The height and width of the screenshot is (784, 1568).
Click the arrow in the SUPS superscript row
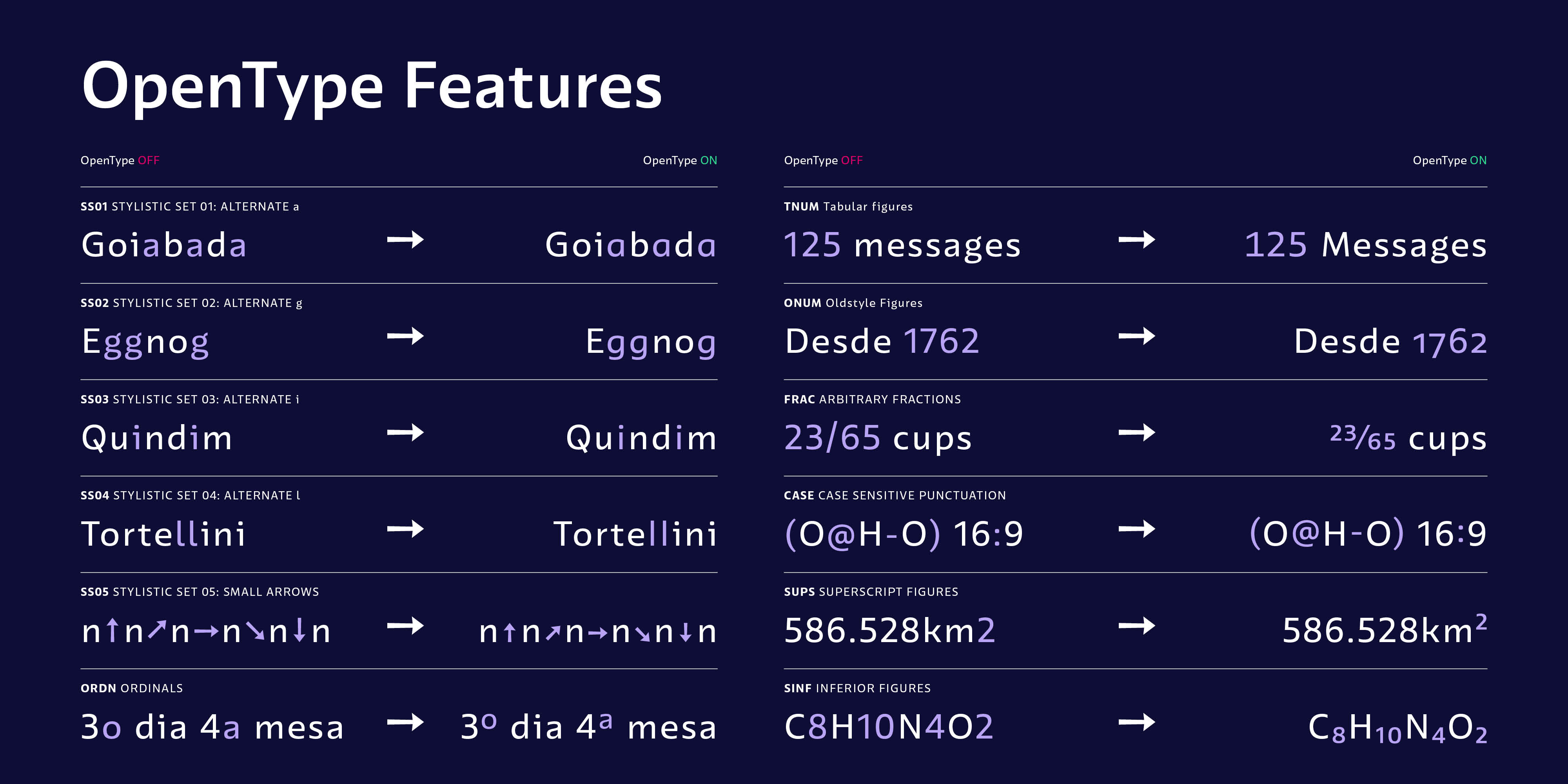(1136, 626)
